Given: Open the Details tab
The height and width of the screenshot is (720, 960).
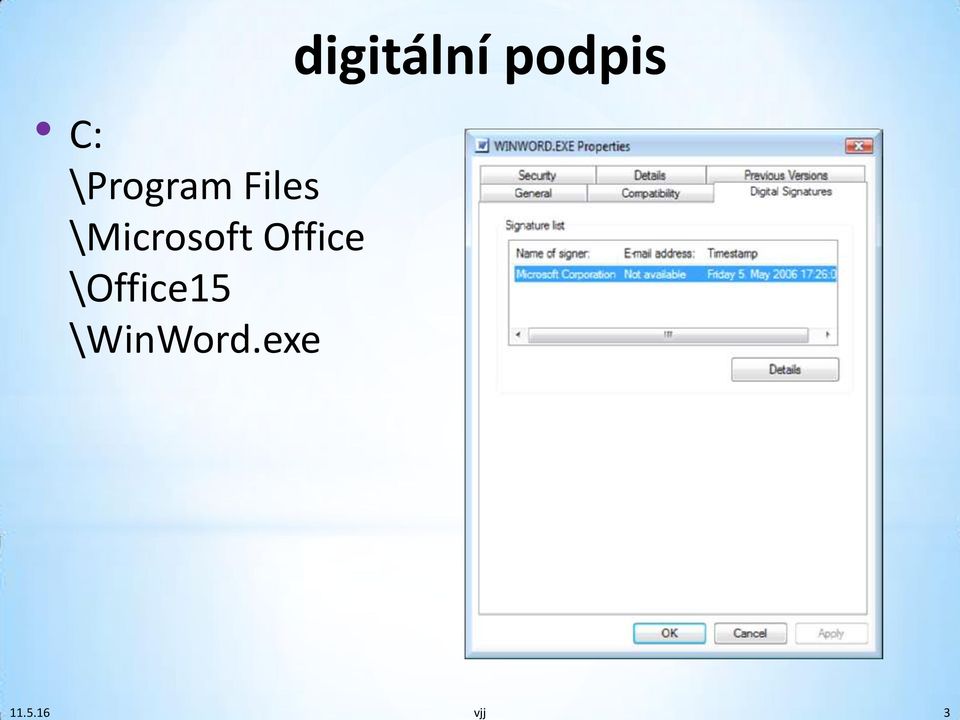Looking at the screenshot, I should pos(650,175).
